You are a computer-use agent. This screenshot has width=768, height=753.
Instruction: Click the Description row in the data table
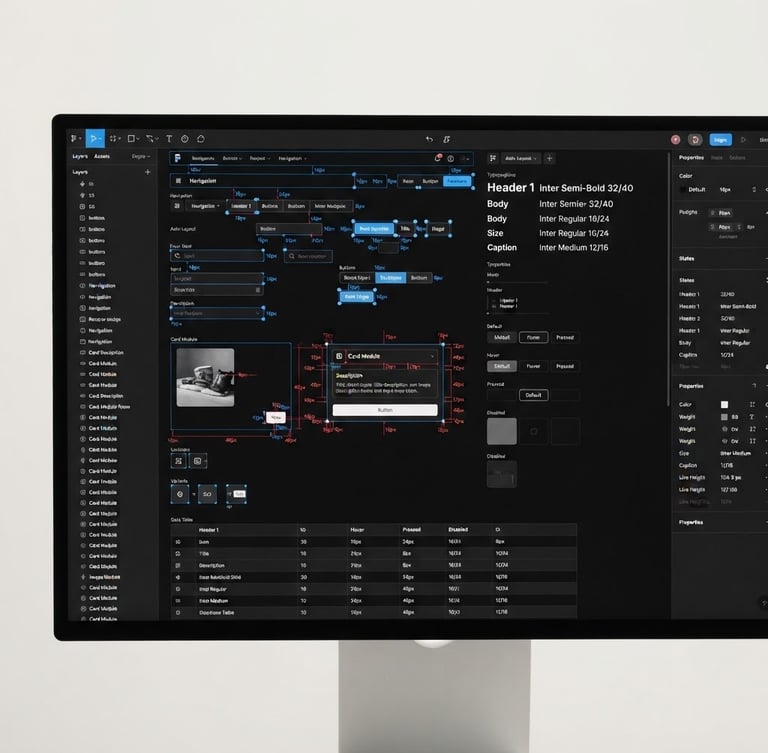click(374, 565)
